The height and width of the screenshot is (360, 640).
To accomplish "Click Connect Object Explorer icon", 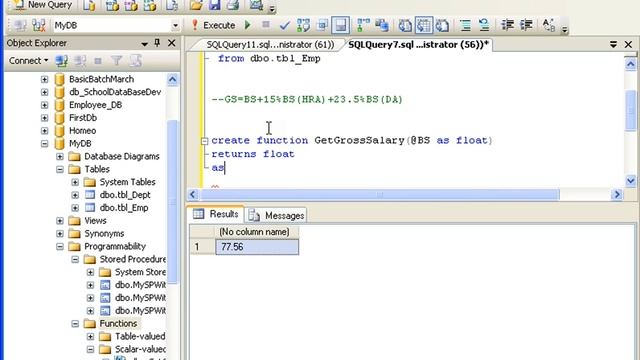I will click(x=62, y=61).
